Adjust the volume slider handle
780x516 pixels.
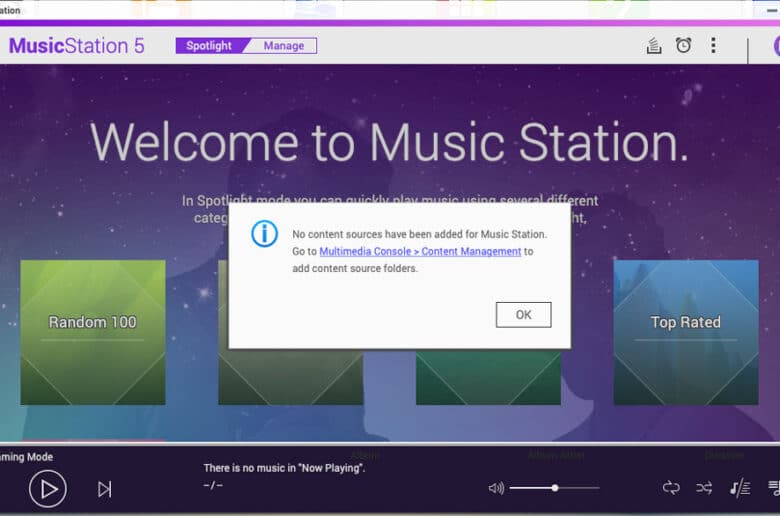click(x=555, y=488)
